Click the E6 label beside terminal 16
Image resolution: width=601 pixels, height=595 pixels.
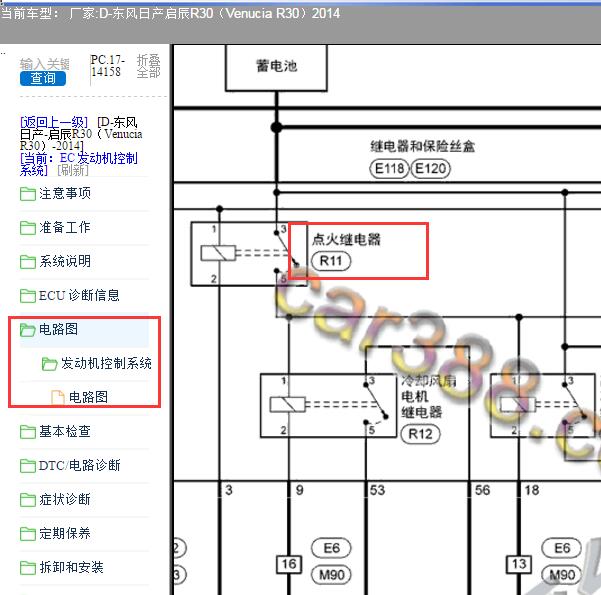332,548
